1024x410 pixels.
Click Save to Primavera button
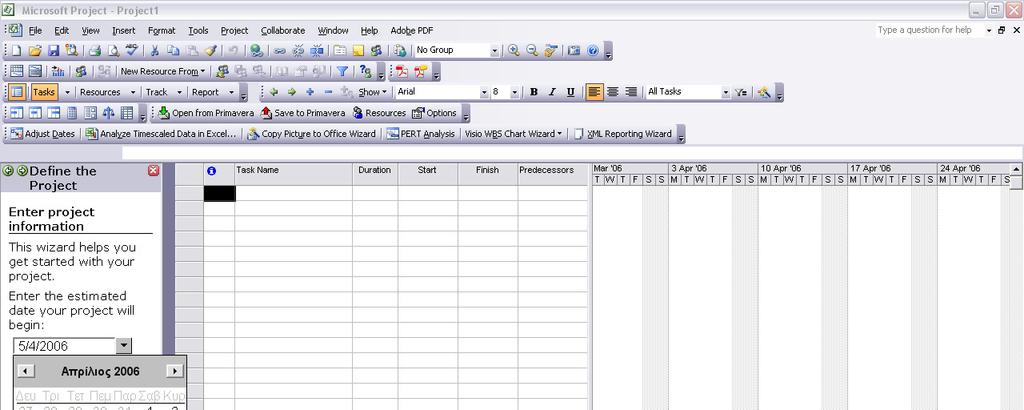coord(303,113)
